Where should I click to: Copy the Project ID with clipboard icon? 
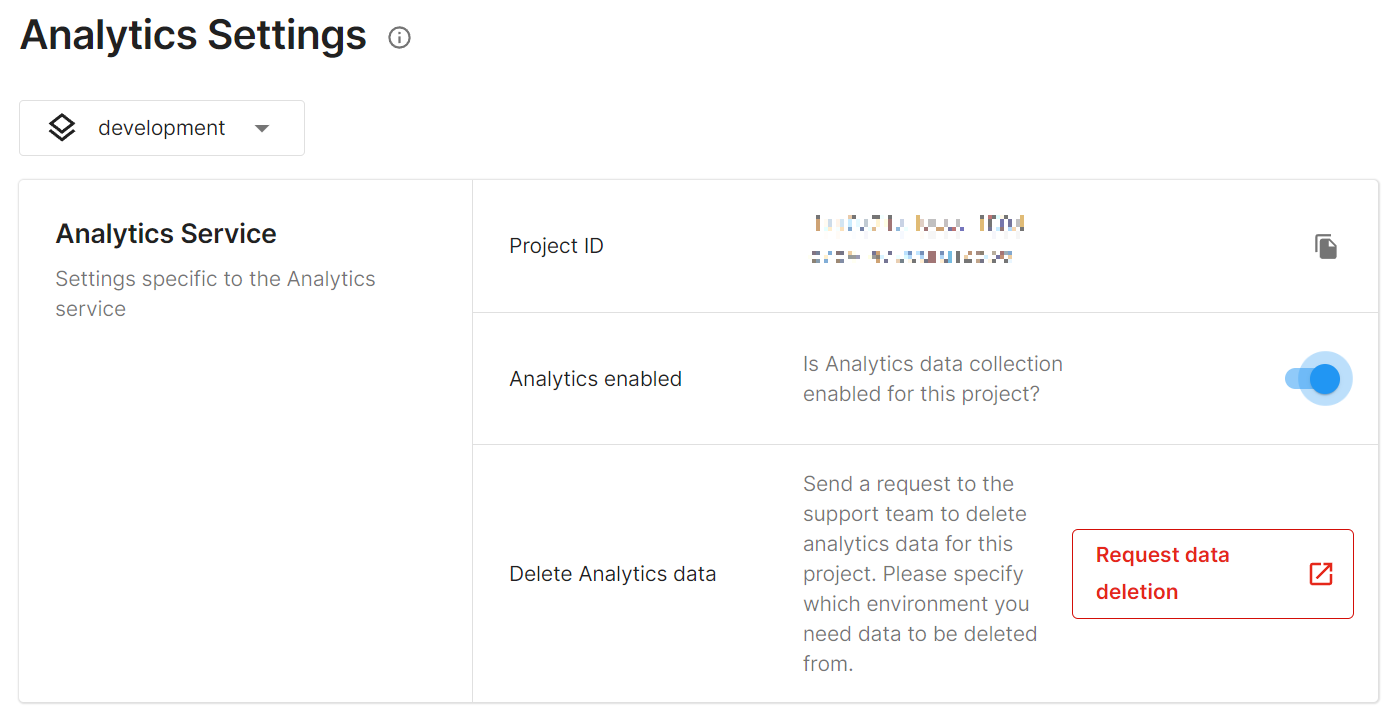[x=1326, y=246]
